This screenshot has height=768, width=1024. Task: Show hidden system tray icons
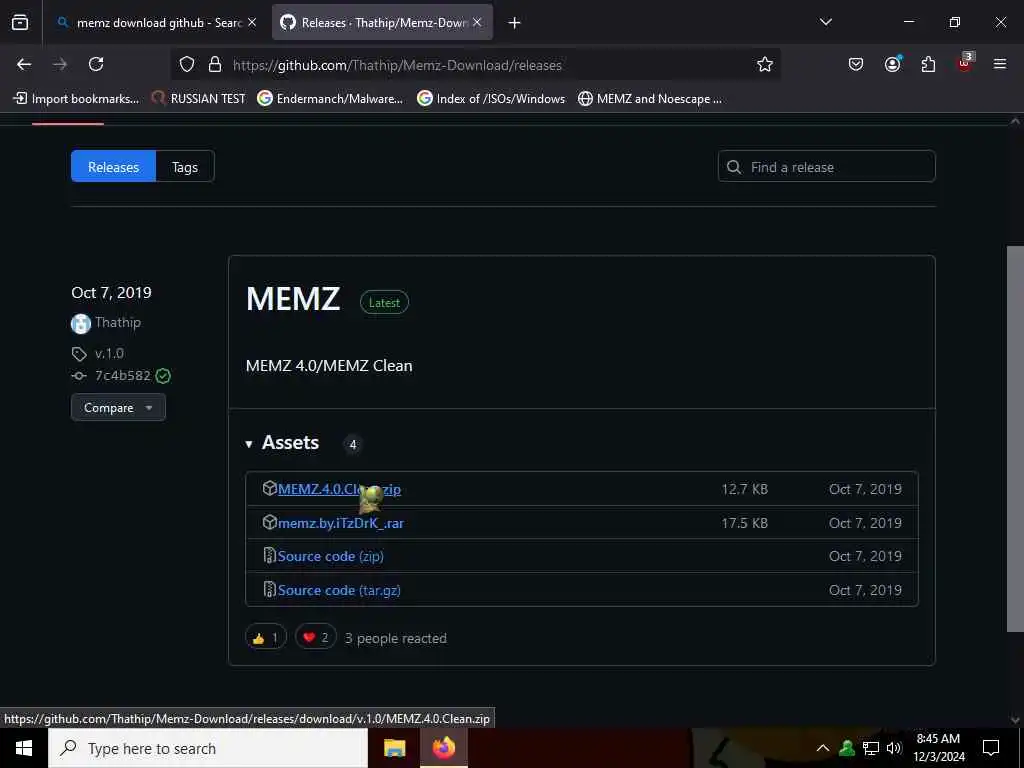(x=823, y=748)
